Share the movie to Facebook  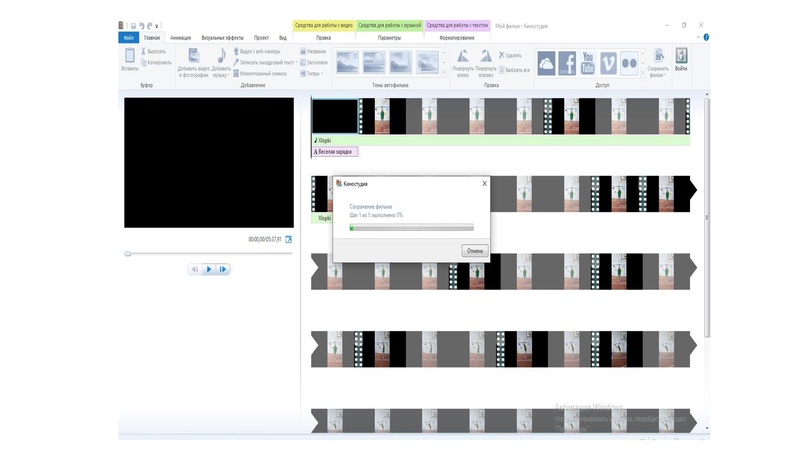567,63
